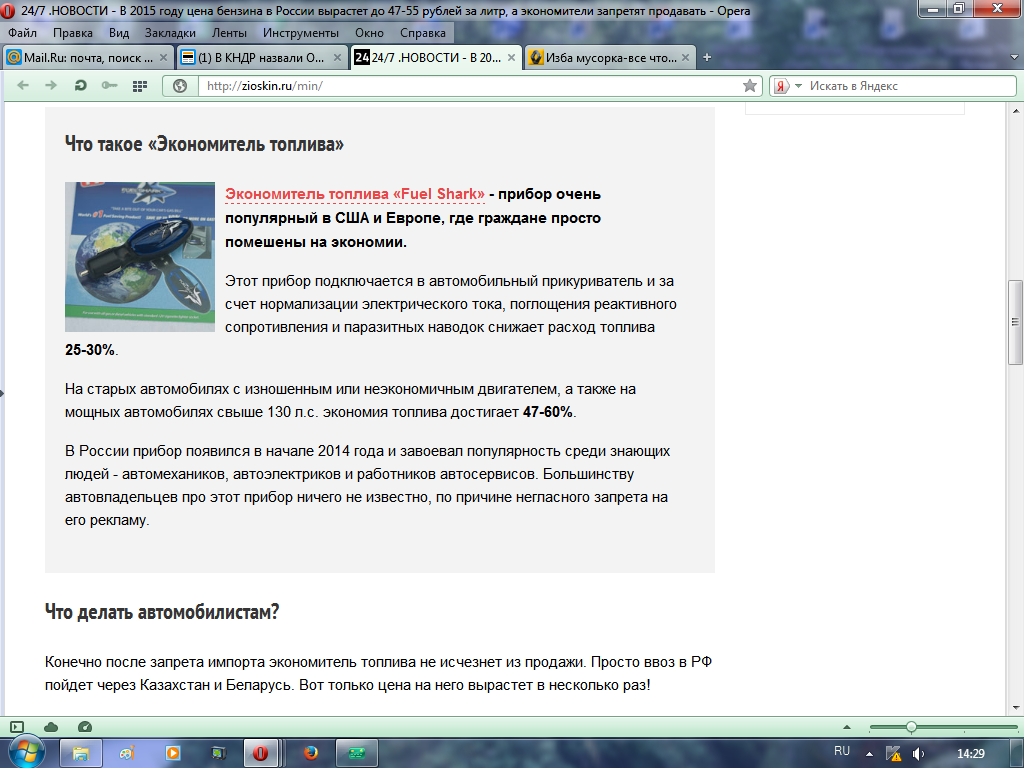The width and height of the screenshot is (1024, 768).
Task: Click the bold 47-60% text
Action: tap(548, 412)
